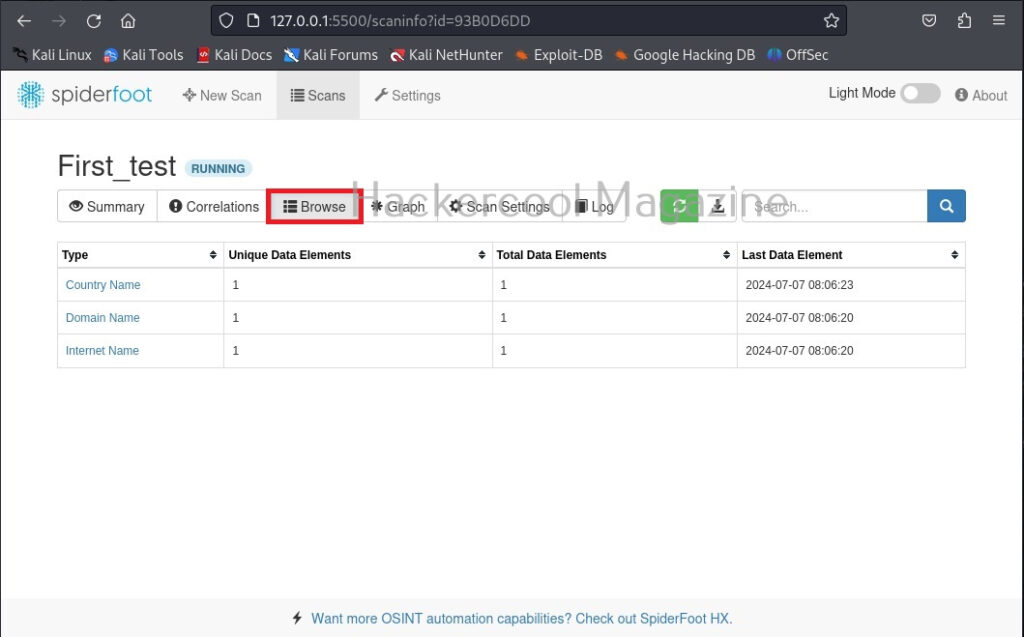The height and width of the screenshot is (637, 1024).
Task: Sort by Total Data Elements column
Action: 726,255
